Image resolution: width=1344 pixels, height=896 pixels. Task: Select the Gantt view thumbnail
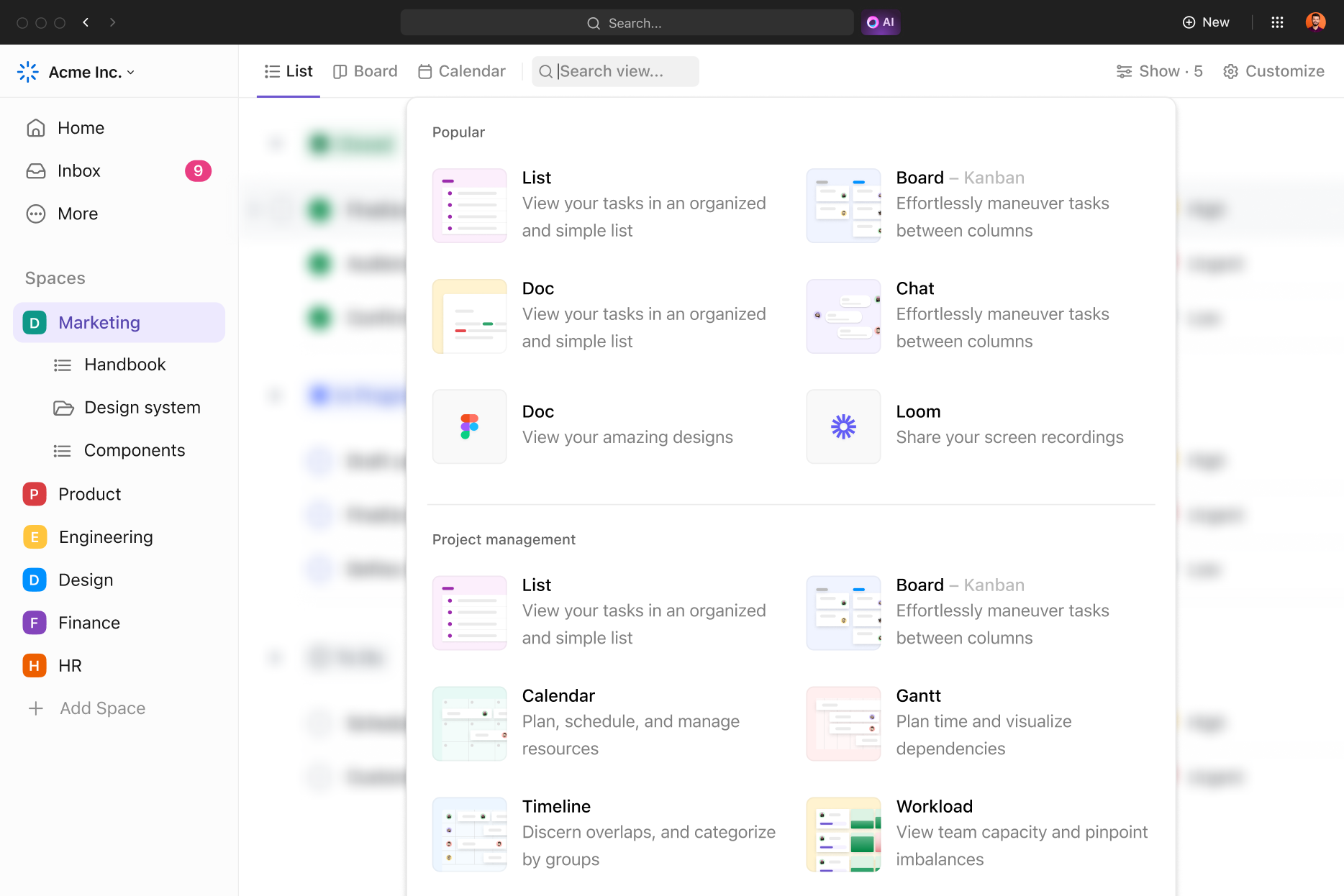tap(843, 723)
